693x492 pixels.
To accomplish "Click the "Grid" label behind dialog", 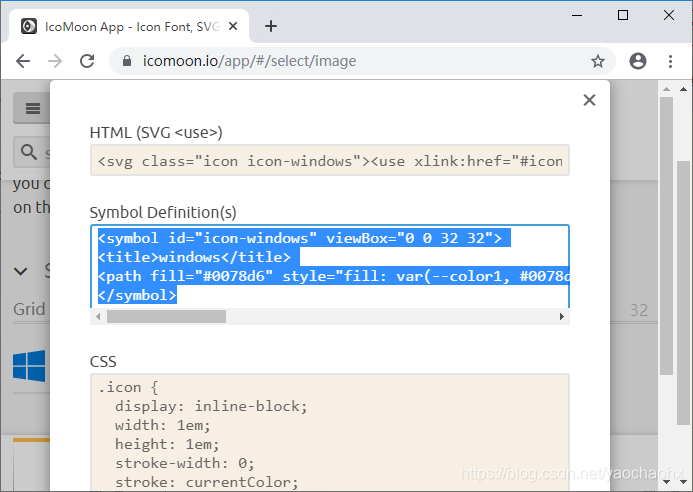I will 29,309.
